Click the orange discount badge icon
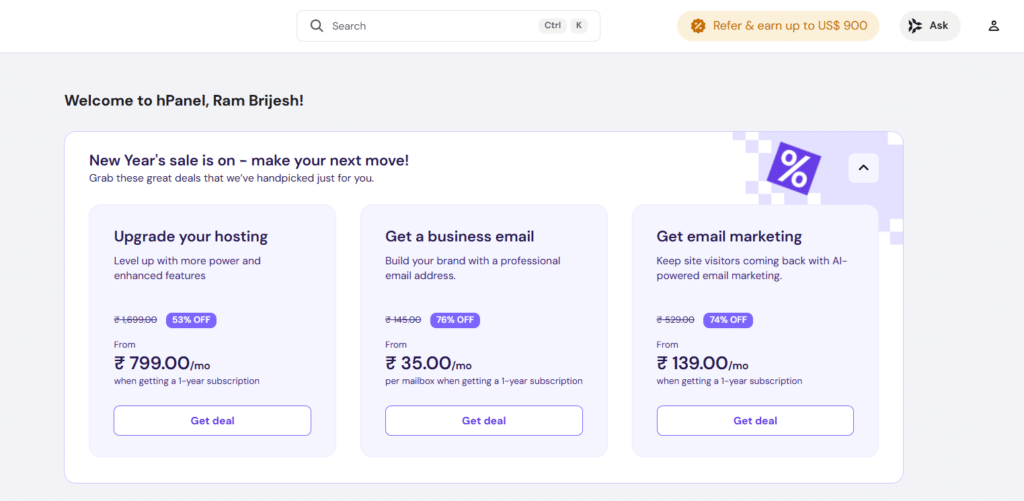Viewport: 1024px width, 501px height. click(x=698, y=26)
